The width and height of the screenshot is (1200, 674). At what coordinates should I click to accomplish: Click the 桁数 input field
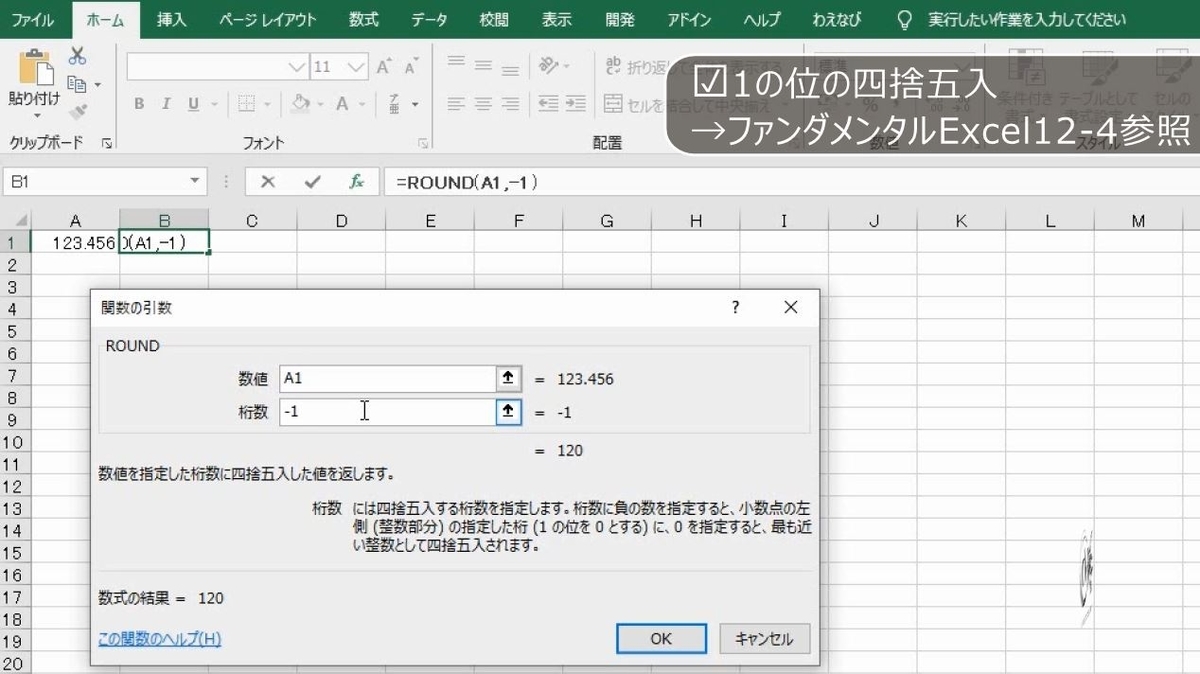point(388,411)
